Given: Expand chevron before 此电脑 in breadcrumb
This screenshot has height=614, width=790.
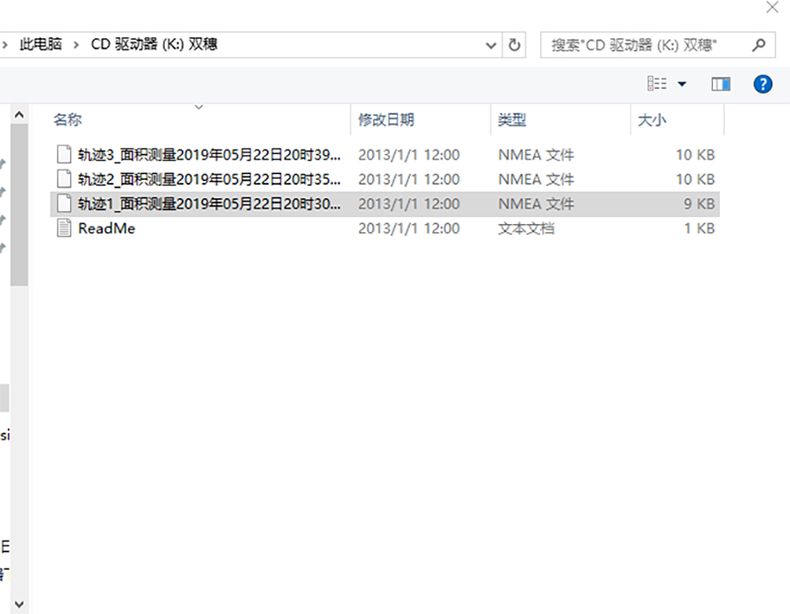Looking at the screenshot, I should point(5,45).
